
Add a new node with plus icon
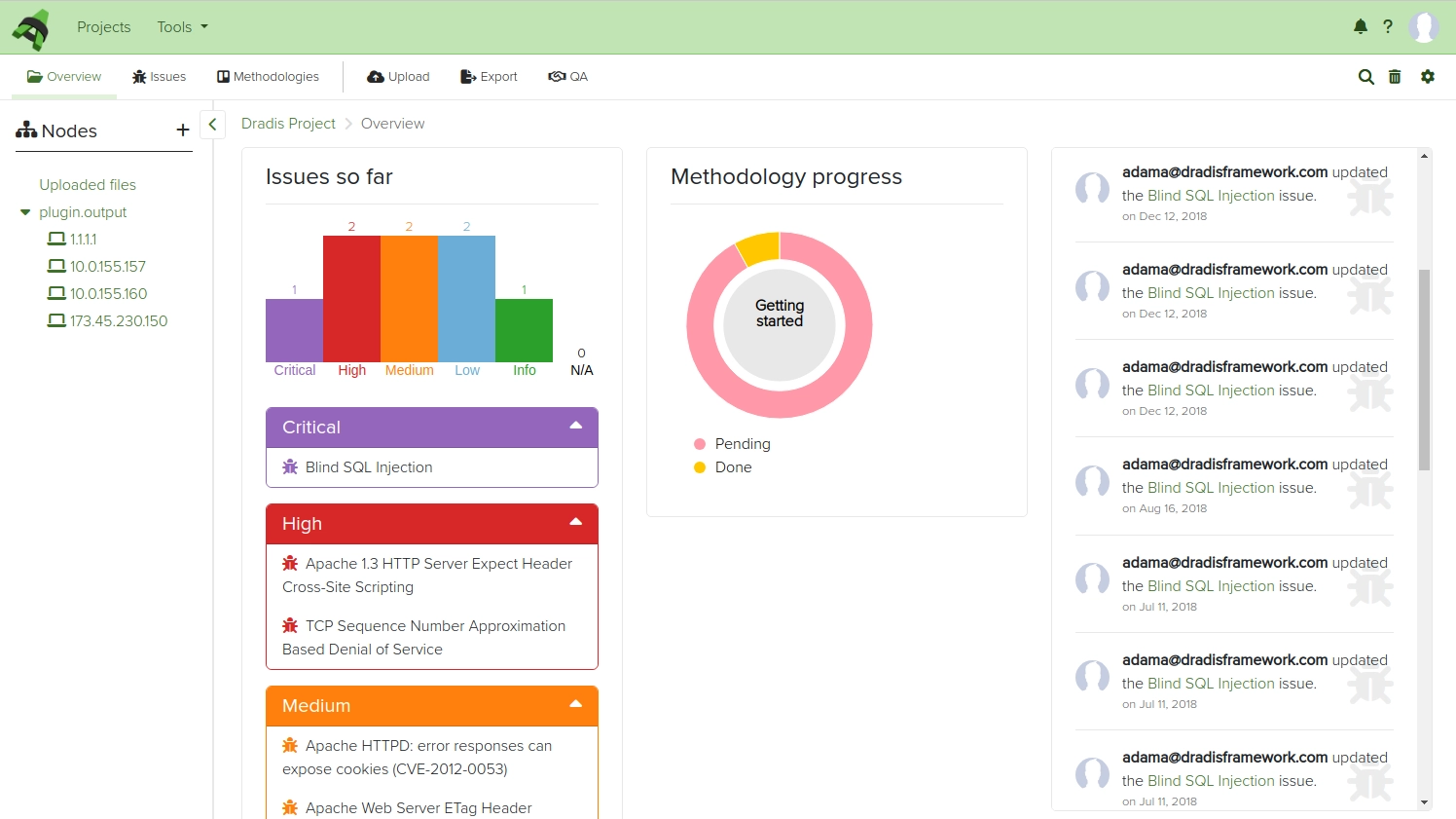pyautogui.click(x=182, y=130)
